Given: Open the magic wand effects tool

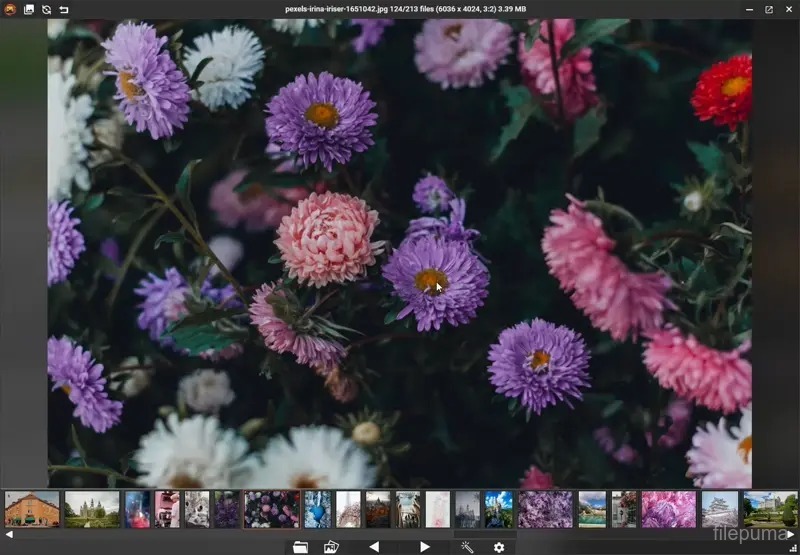Looking at the screenshot, I should pos(467,547).
